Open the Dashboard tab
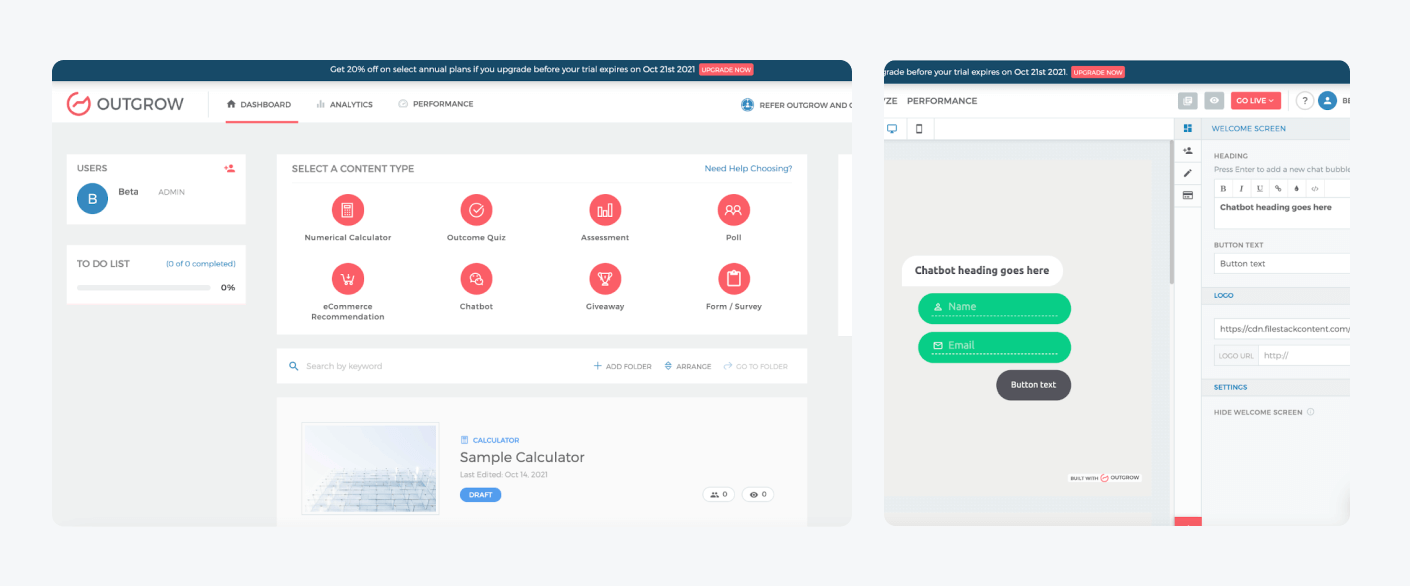This screenshot has height=586, width=1410. coord(259,104)
